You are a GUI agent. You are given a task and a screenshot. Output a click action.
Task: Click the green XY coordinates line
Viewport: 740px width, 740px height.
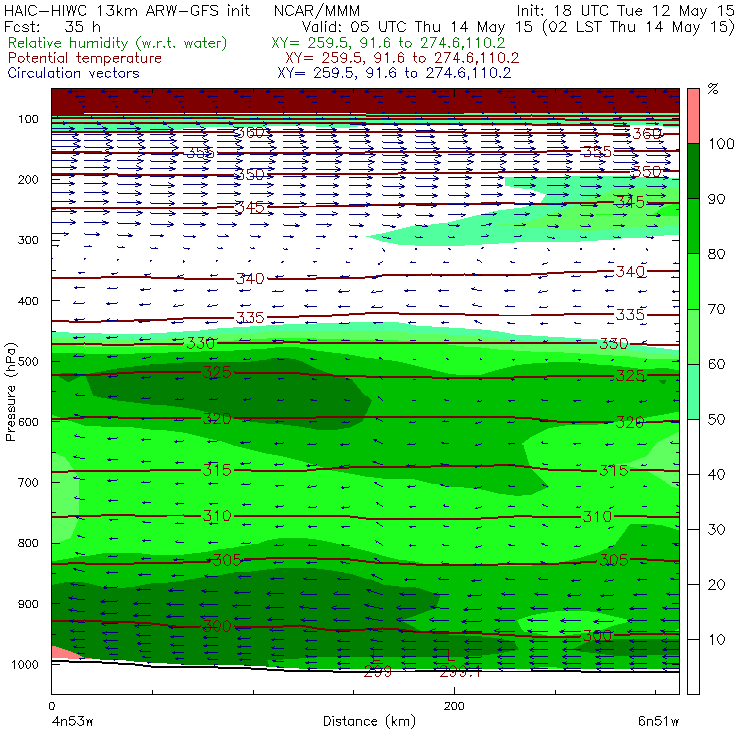coord(388,43)
